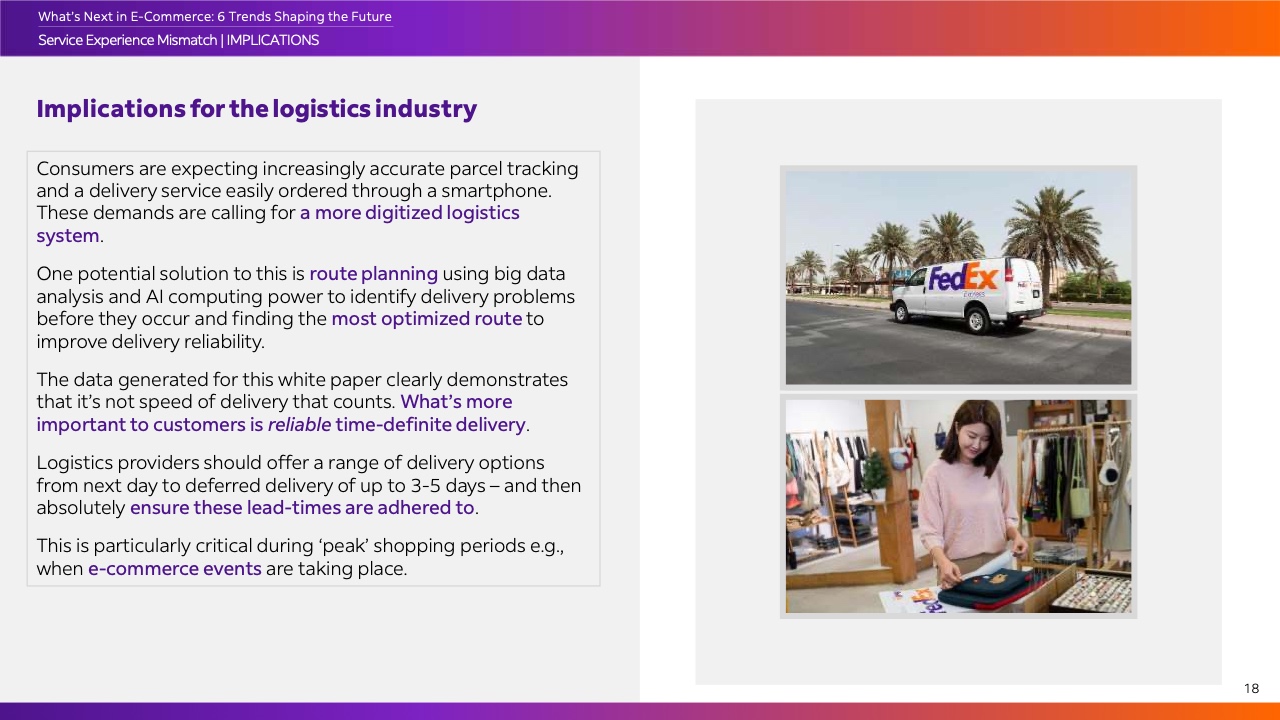Click the FedEx logo on the van
This screenshot has width=1280, height=720.
click(x=965, y=277)
